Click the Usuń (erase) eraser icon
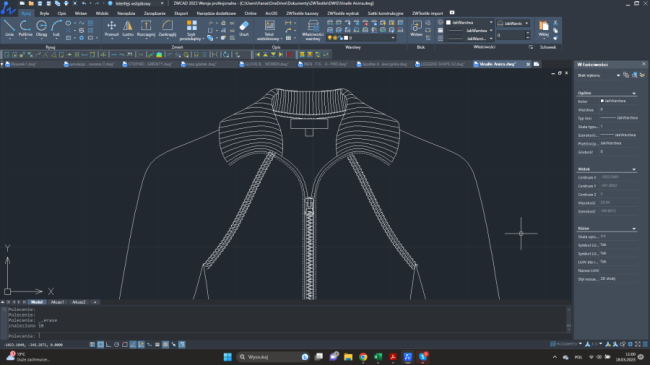The height and width of the screenshot is (365, 650). click(244, 28)
